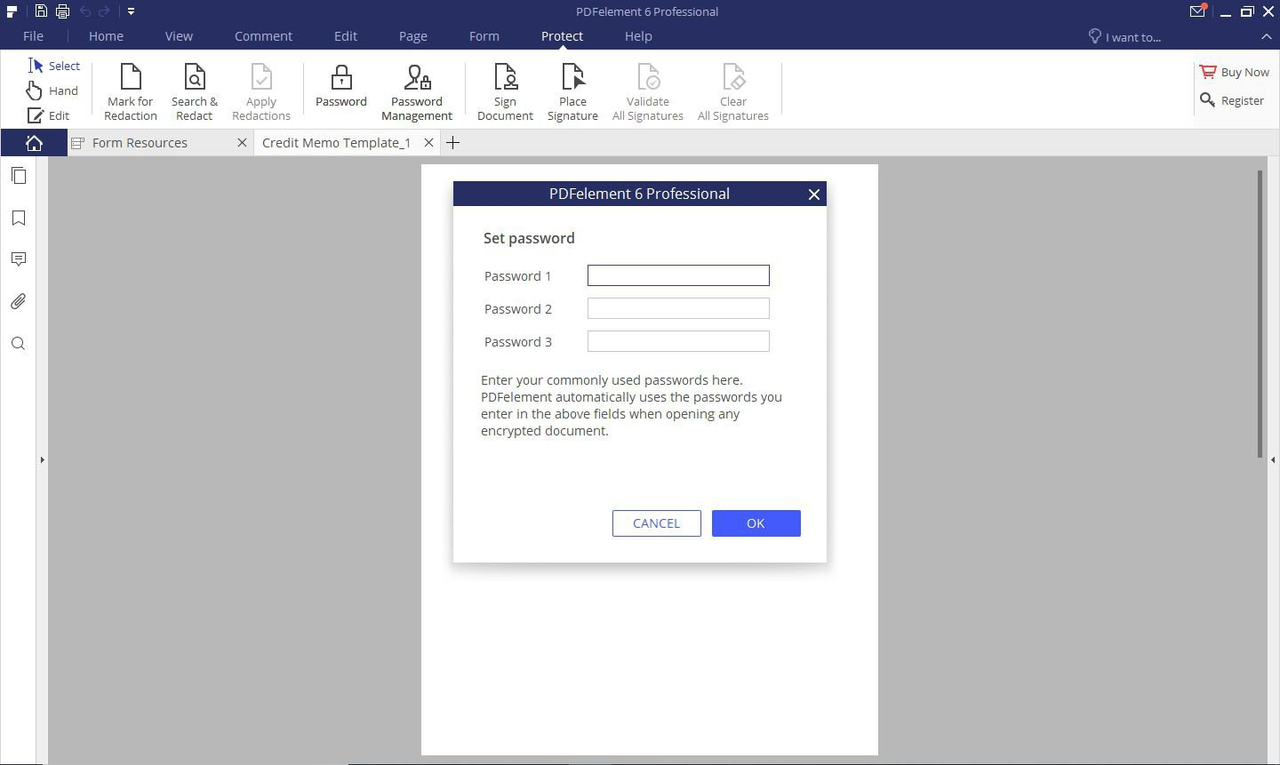Screen dimensions: 1280x765
Task: Go to the Home start page icon
Action: click(x=34, y=143)
